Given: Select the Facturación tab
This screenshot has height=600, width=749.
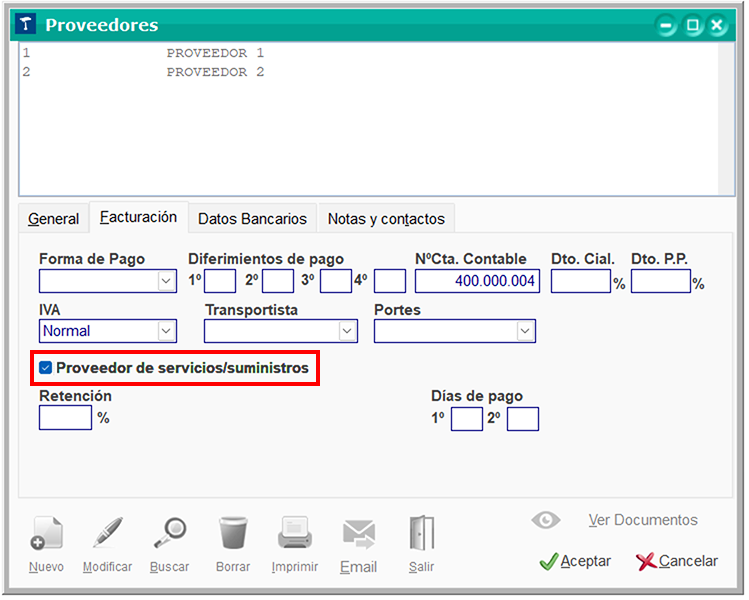Looking at the screenshot, I should (x=138, y=217).
